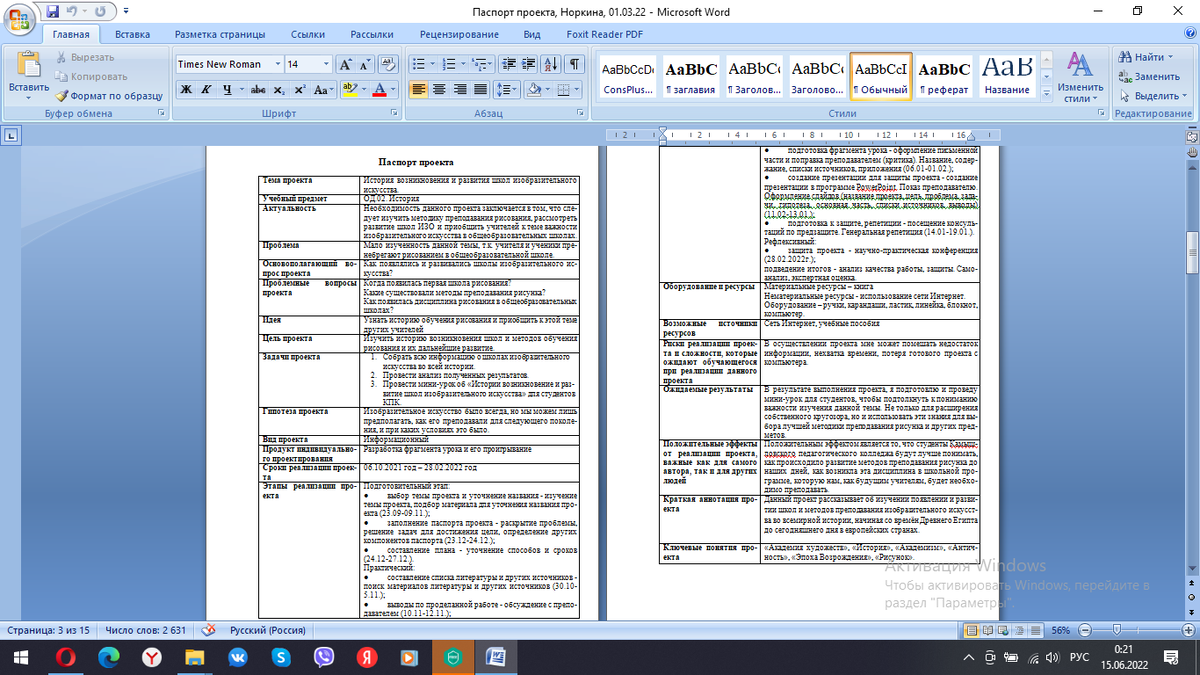
Task: Open the Изменить стили dropdown
Action: coord(1078,77)
